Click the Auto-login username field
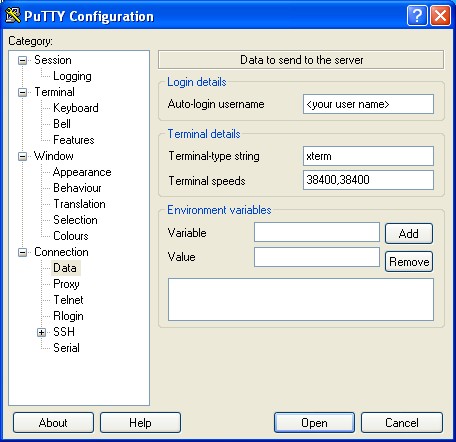This screenshot has width=456, height=442. point(368,104)
